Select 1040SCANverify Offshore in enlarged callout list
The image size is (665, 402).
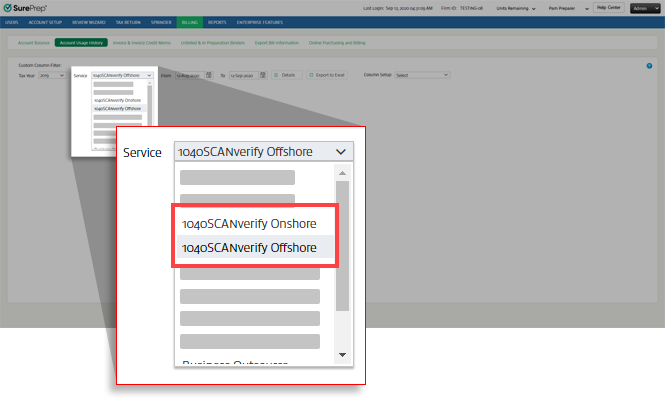(254, 247)
